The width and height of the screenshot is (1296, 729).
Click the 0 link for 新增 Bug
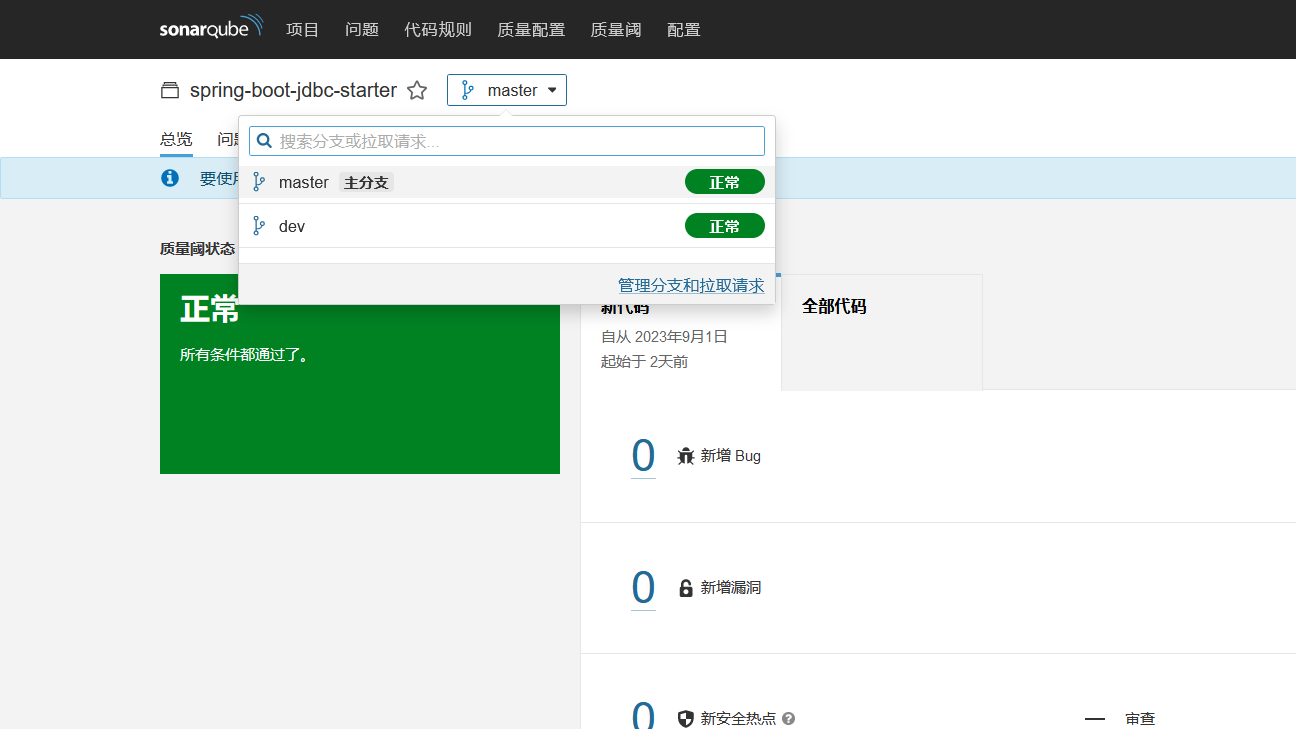tap(643, 455)
